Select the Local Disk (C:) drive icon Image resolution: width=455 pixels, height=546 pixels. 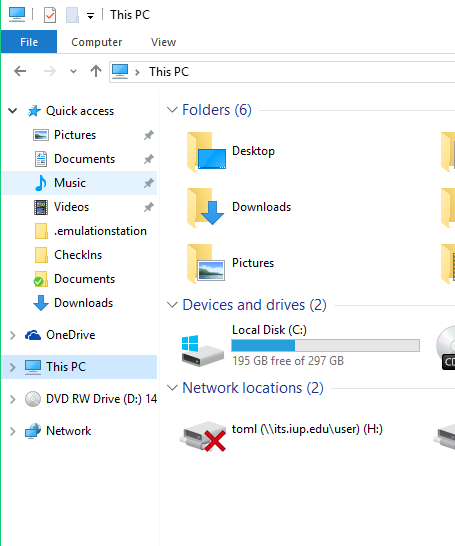click(x=203, y=350)
